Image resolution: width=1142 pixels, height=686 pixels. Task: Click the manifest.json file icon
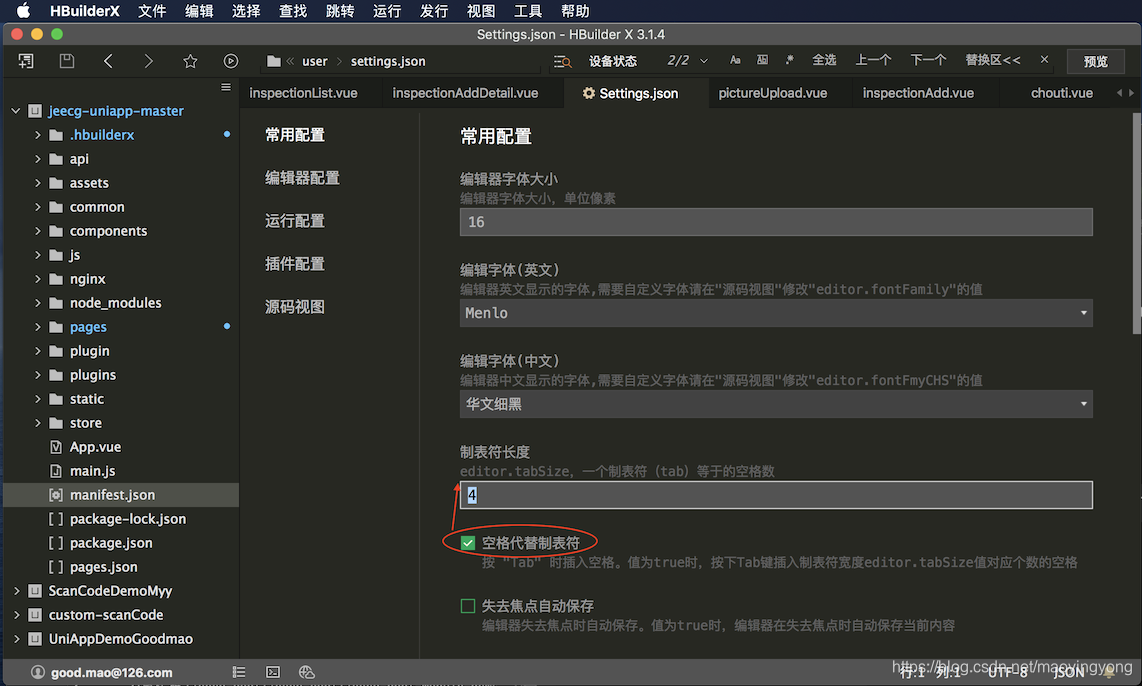[56, 495]
